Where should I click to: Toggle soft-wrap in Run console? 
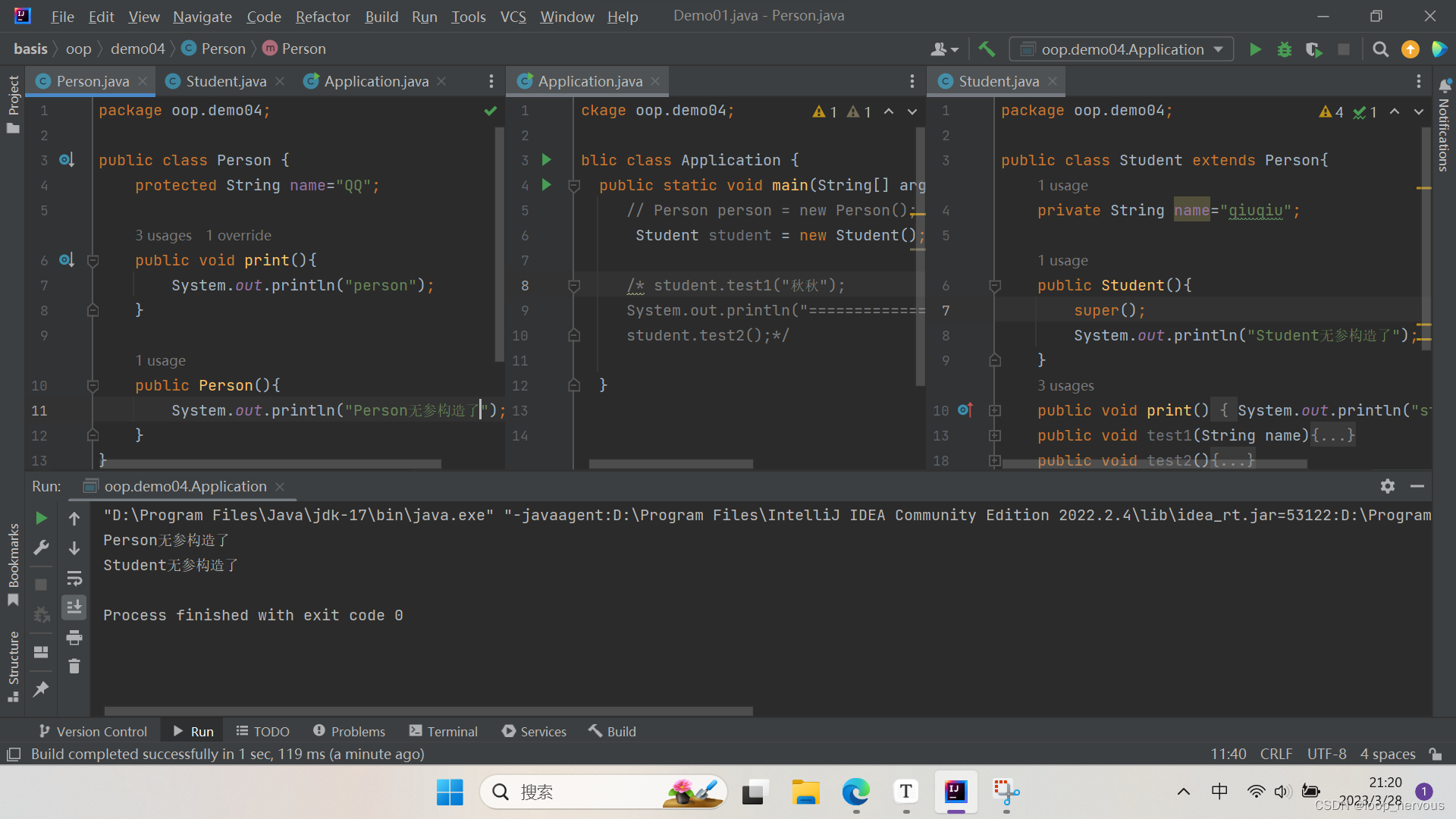click(x=74, y=579)
